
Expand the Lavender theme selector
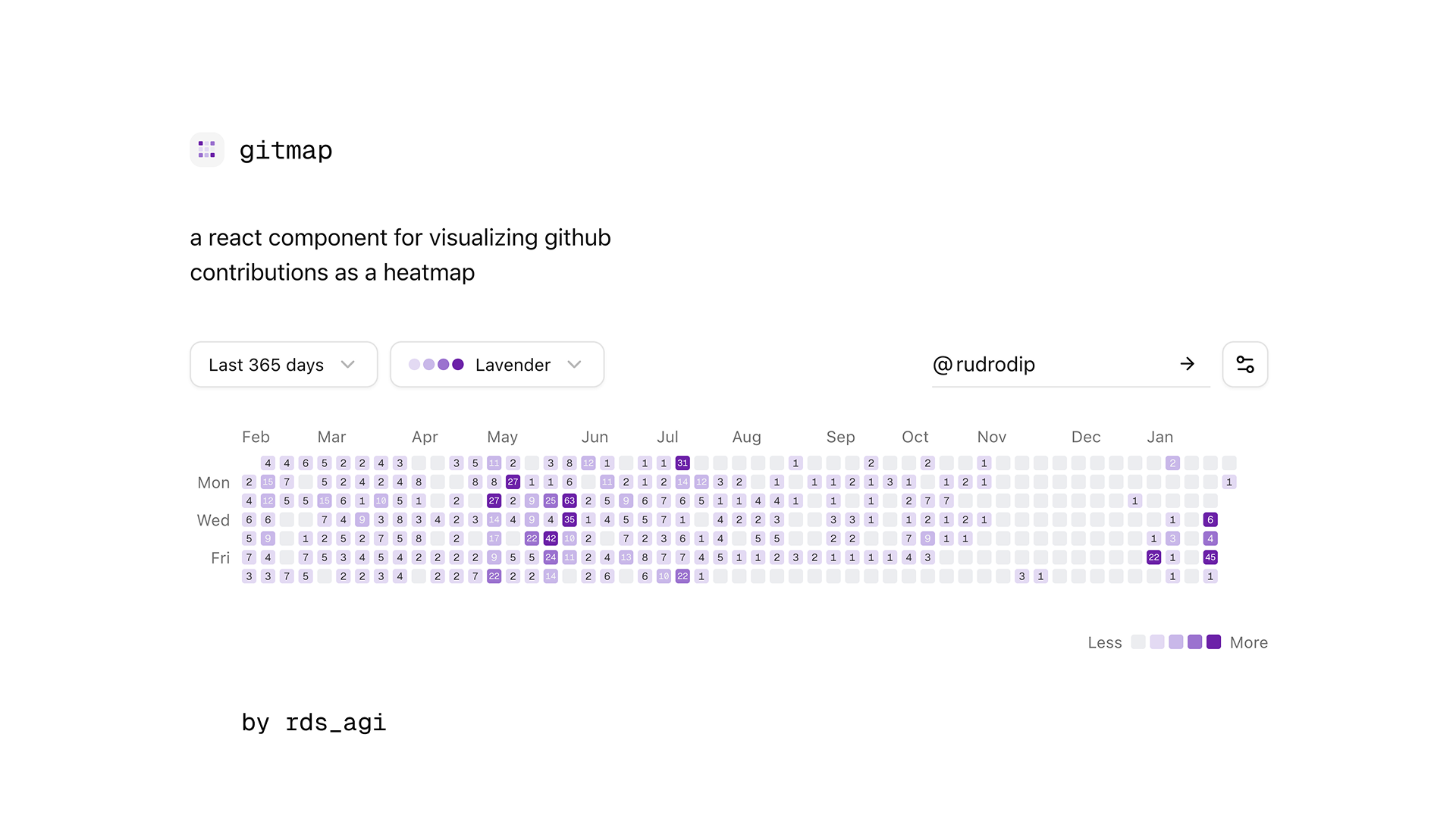point(497,364)
